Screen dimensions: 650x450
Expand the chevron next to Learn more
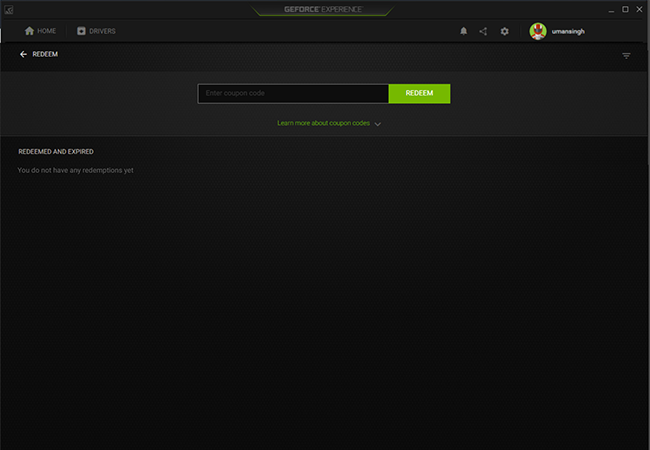(x=378, y=124)
